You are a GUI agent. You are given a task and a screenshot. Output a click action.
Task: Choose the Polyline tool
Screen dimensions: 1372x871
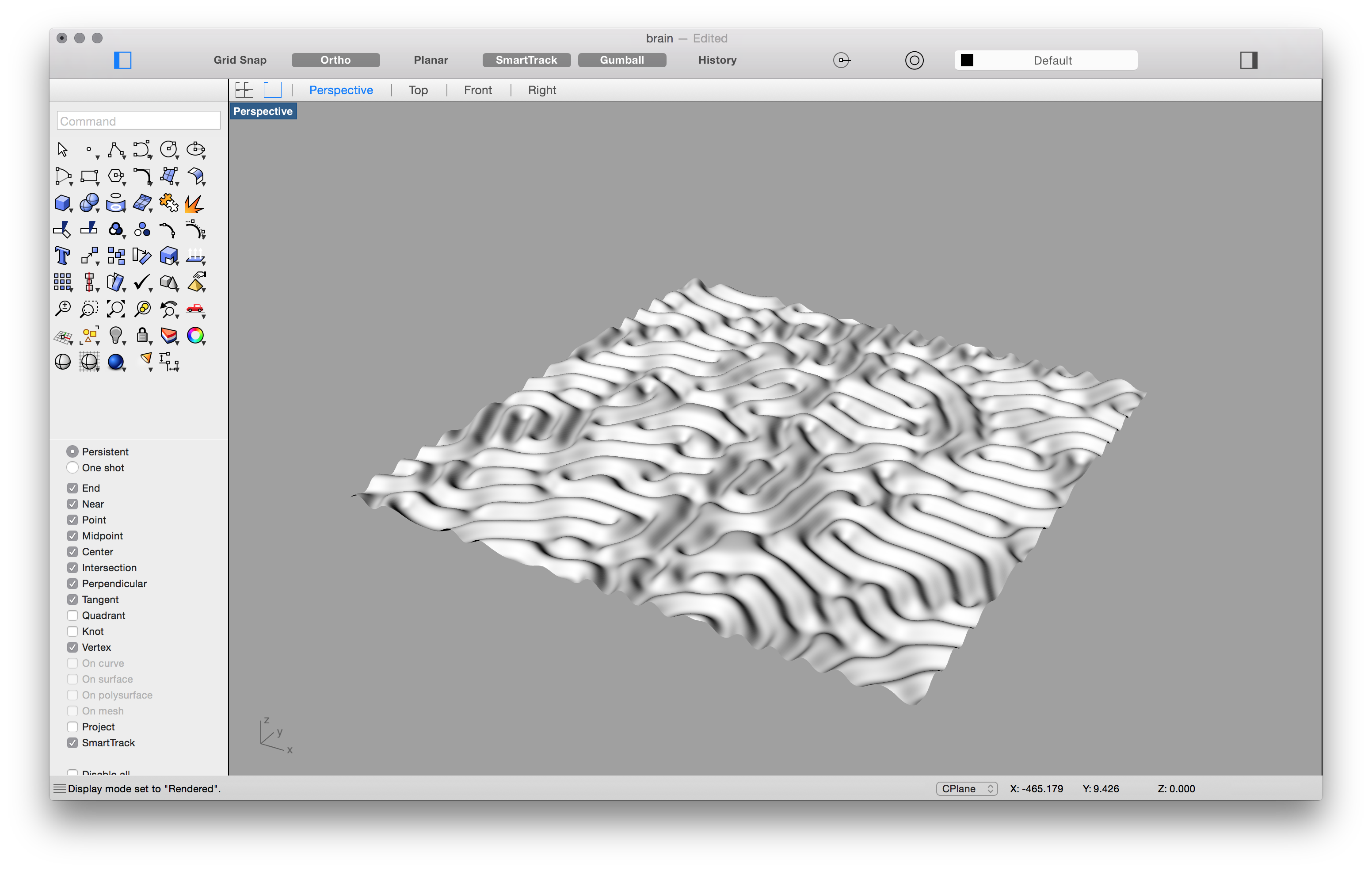click(116, 149)
